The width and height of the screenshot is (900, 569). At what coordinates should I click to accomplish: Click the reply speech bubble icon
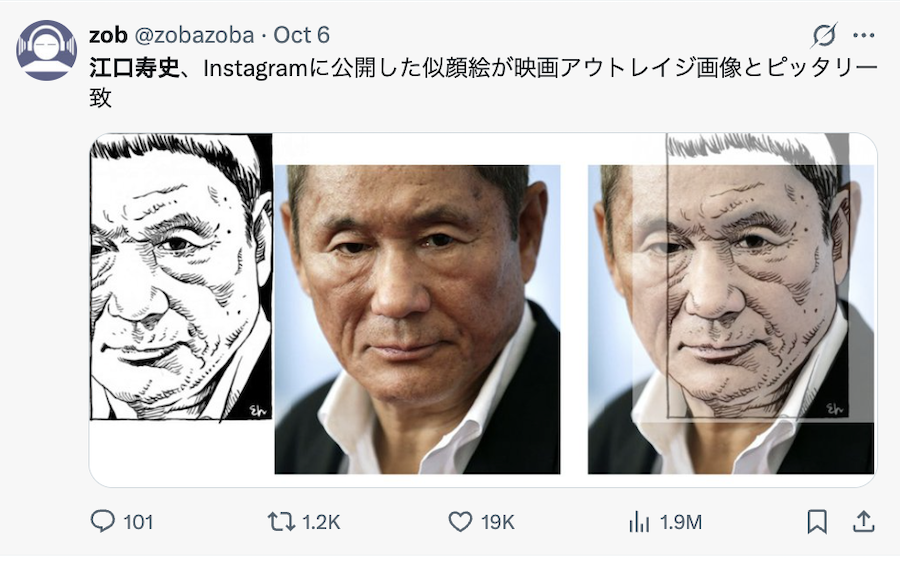coord(104,521)
